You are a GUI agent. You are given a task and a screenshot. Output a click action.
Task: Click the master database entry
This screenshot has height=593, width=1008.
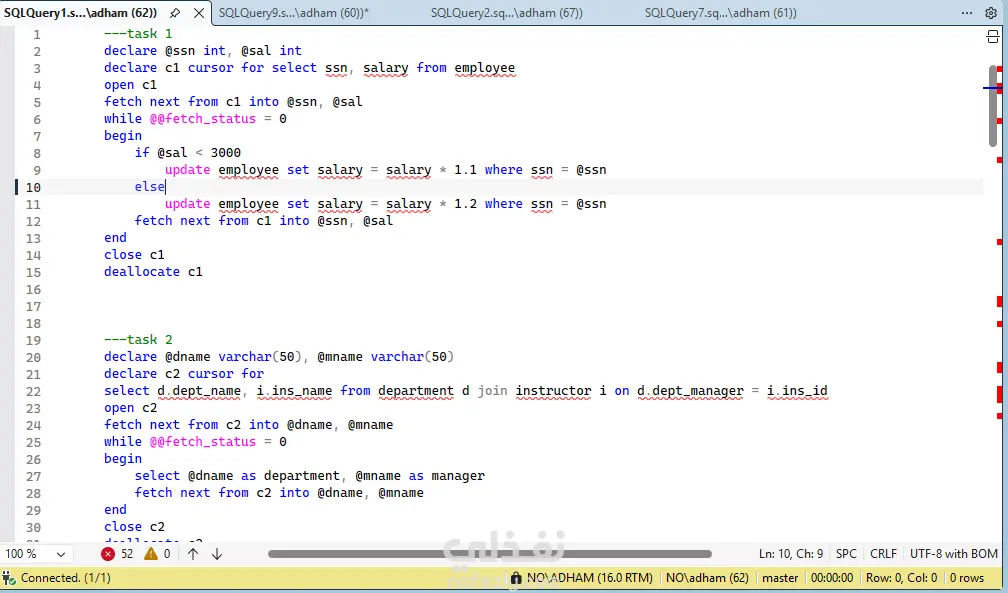pos(780,578)
